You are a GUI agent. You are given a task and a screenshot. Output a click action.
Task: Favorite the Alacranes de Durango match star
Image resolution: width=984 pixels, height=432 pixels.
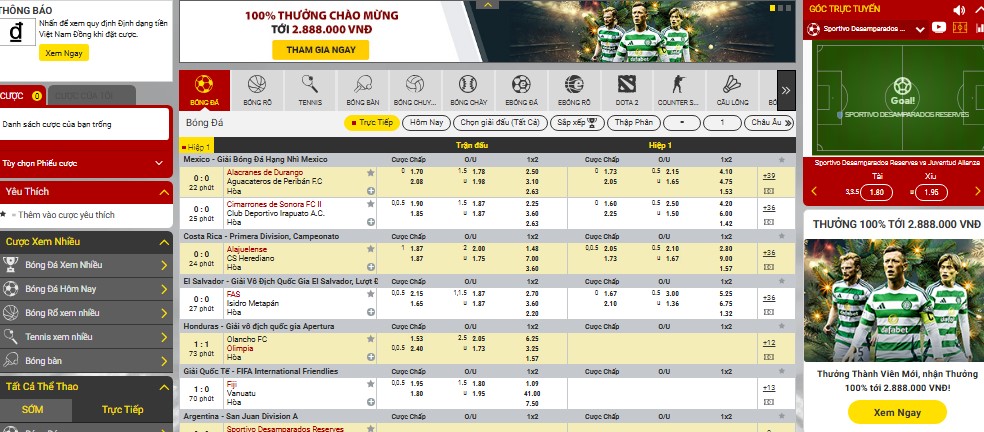pos(371,172)
